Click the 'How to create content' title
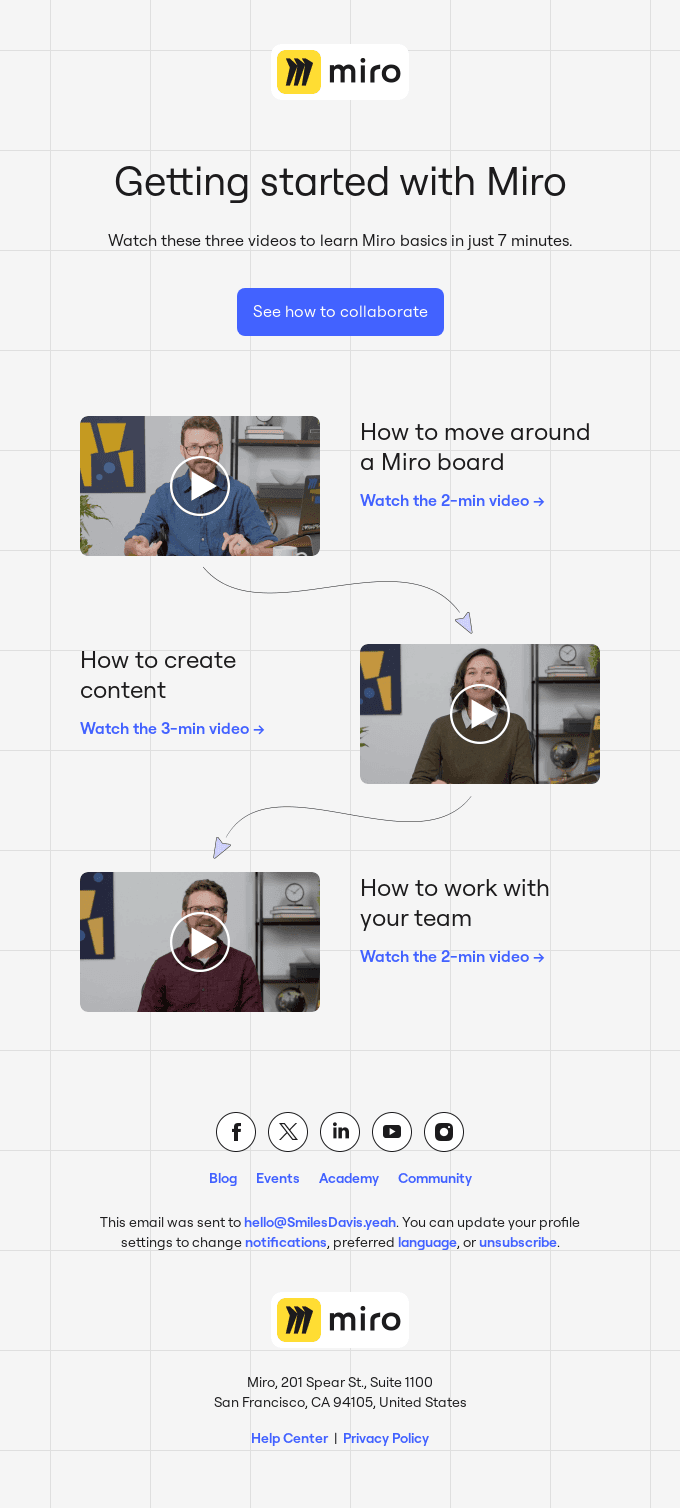This screenshot has height=1508, width=680. click(x=158, y=675)
